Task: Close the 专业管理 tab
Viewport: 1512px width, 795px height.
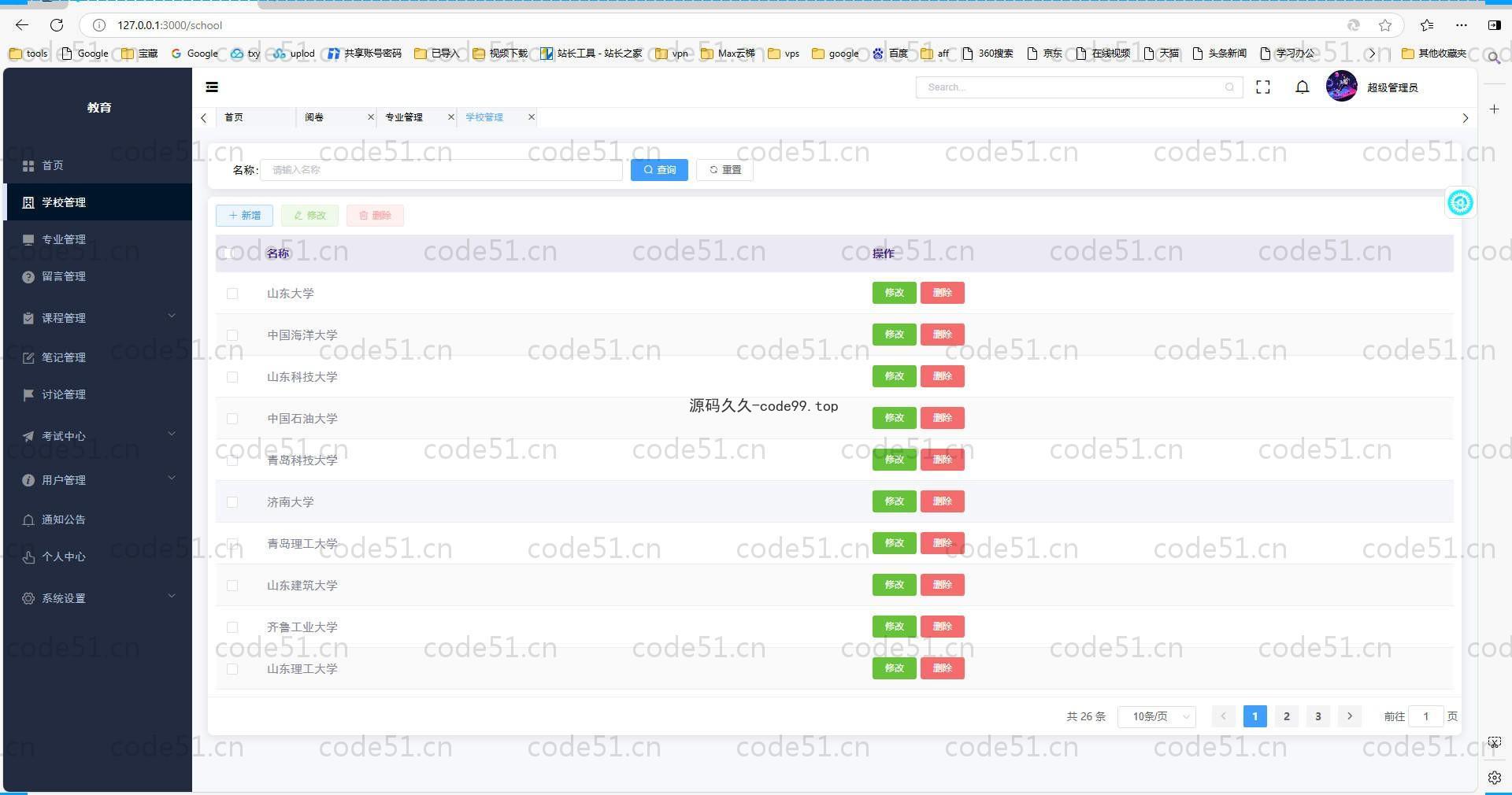Action: [x=451, y=117]
